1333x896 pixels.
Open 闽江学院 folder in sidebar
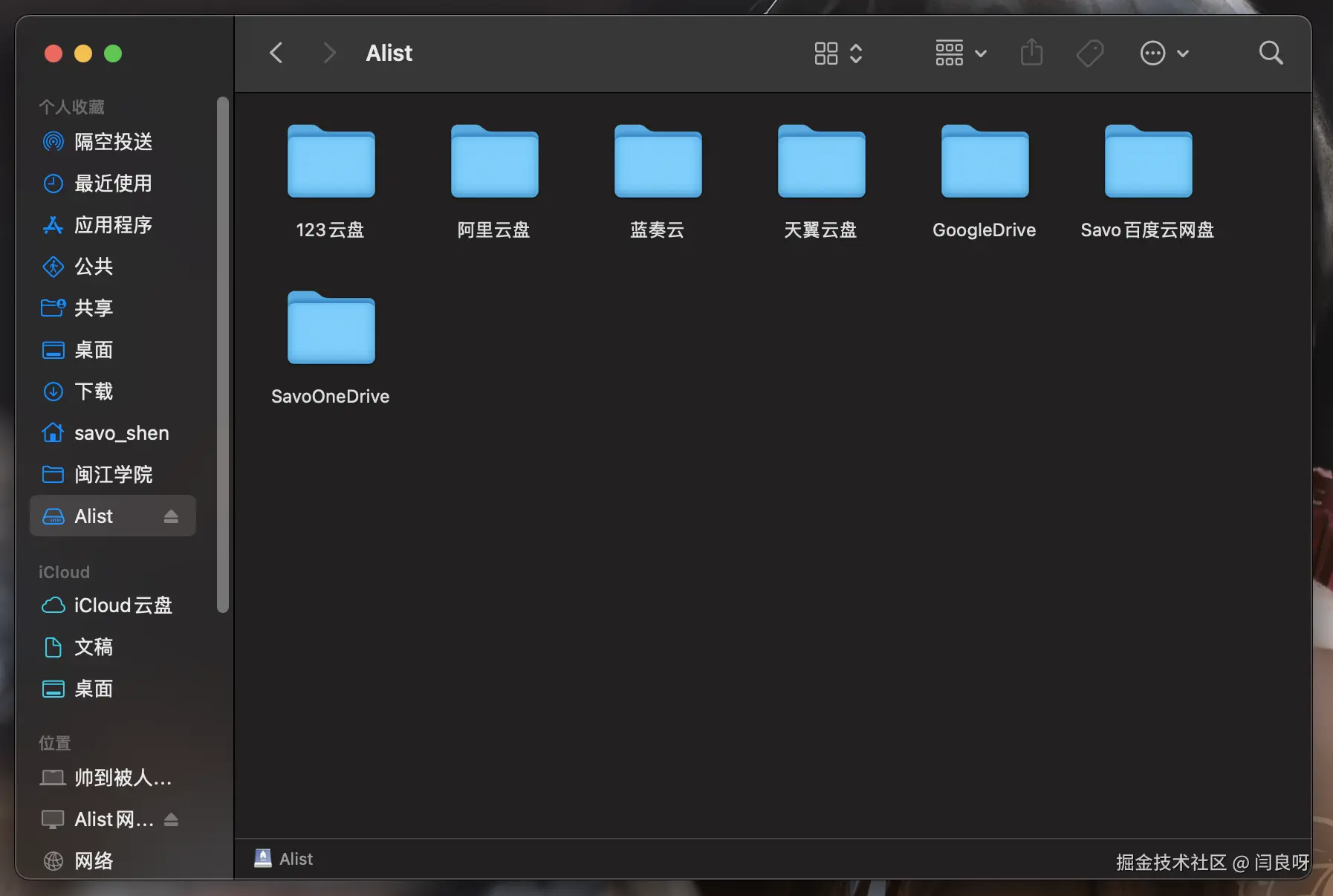pos(113,475)
